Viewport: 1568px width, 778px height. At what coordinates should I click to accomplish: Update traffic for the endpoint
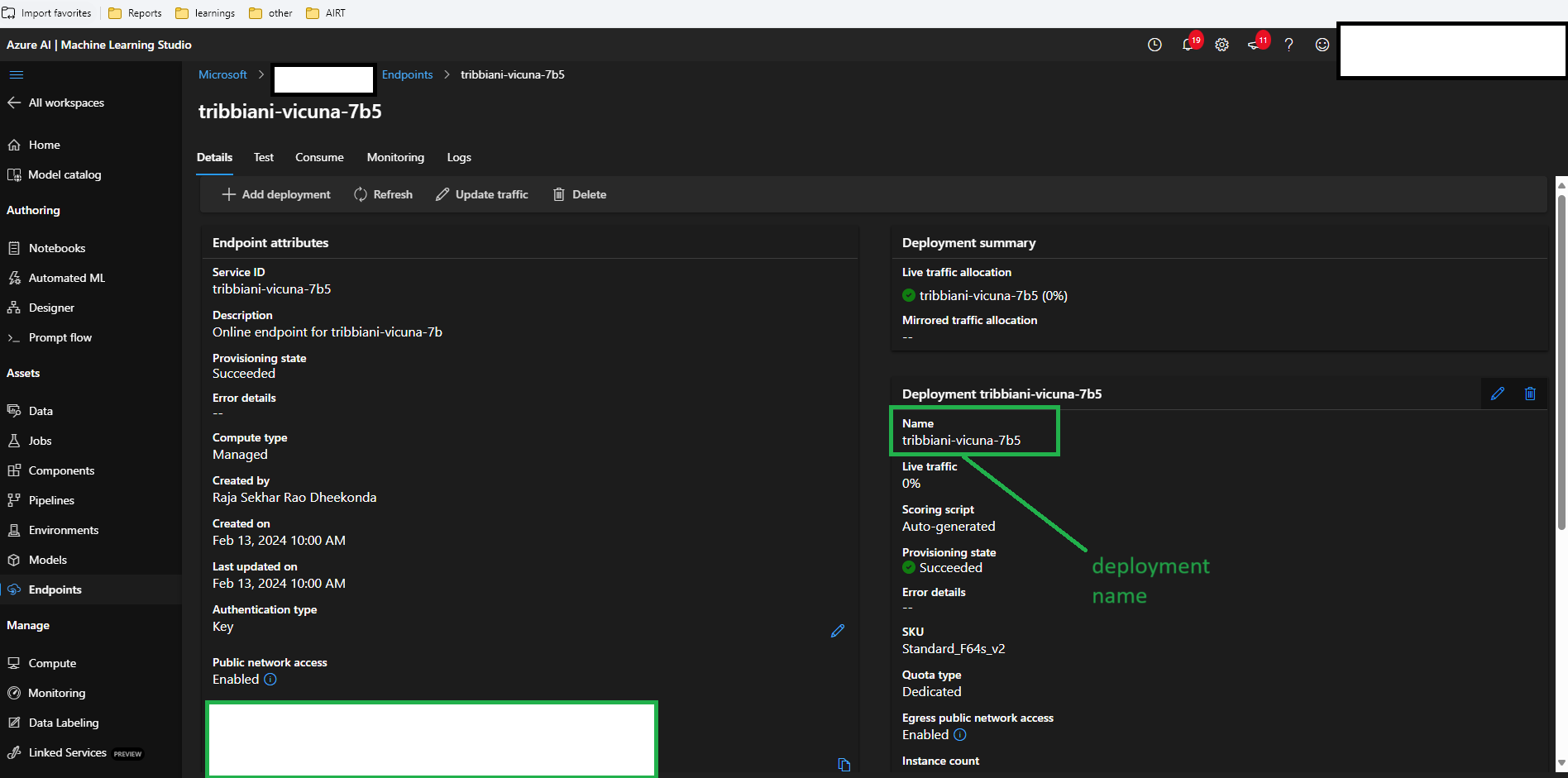(481, 193)
